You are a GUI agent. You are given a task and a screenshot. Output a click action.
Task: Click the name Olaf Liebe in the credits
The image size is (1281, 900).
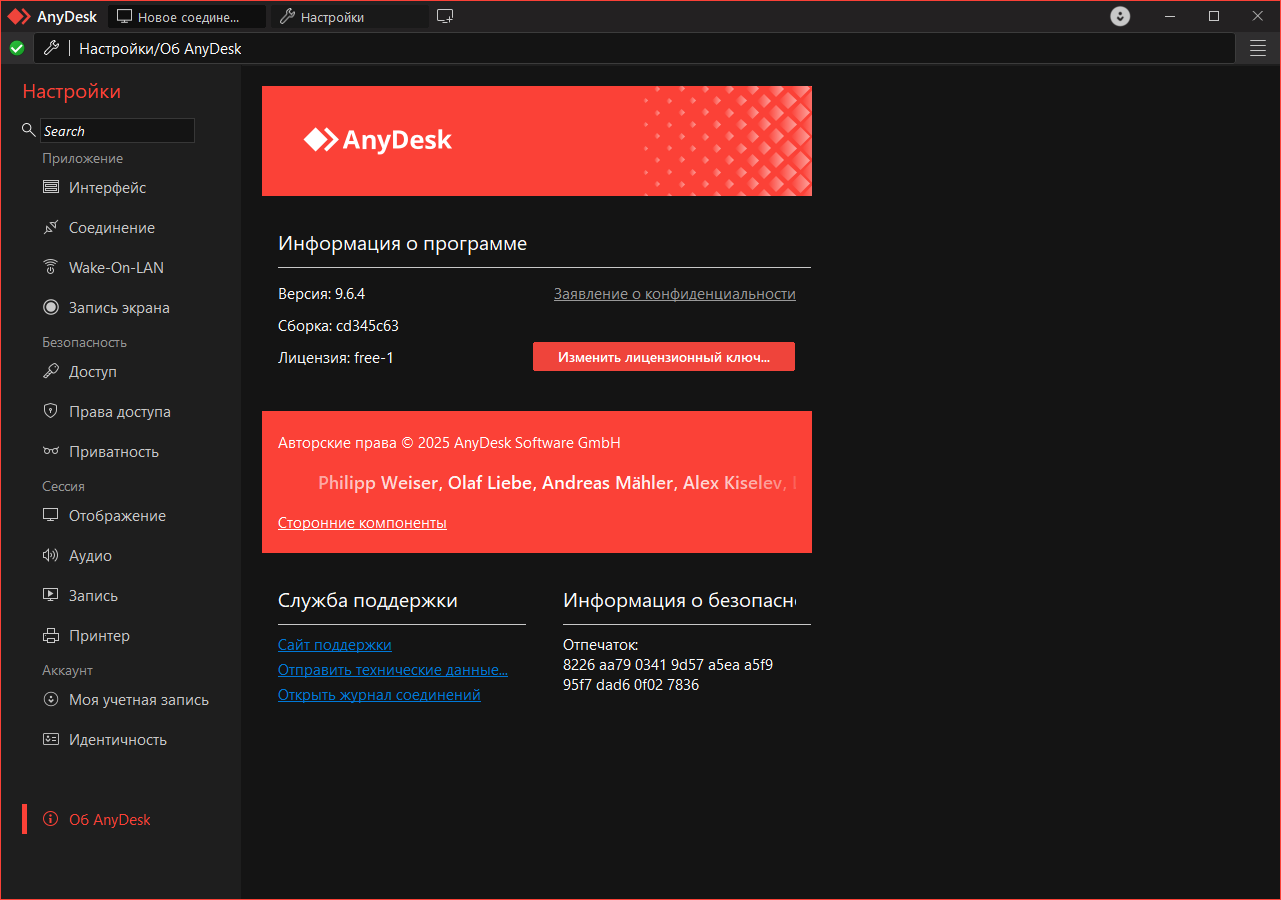(491, 483)
